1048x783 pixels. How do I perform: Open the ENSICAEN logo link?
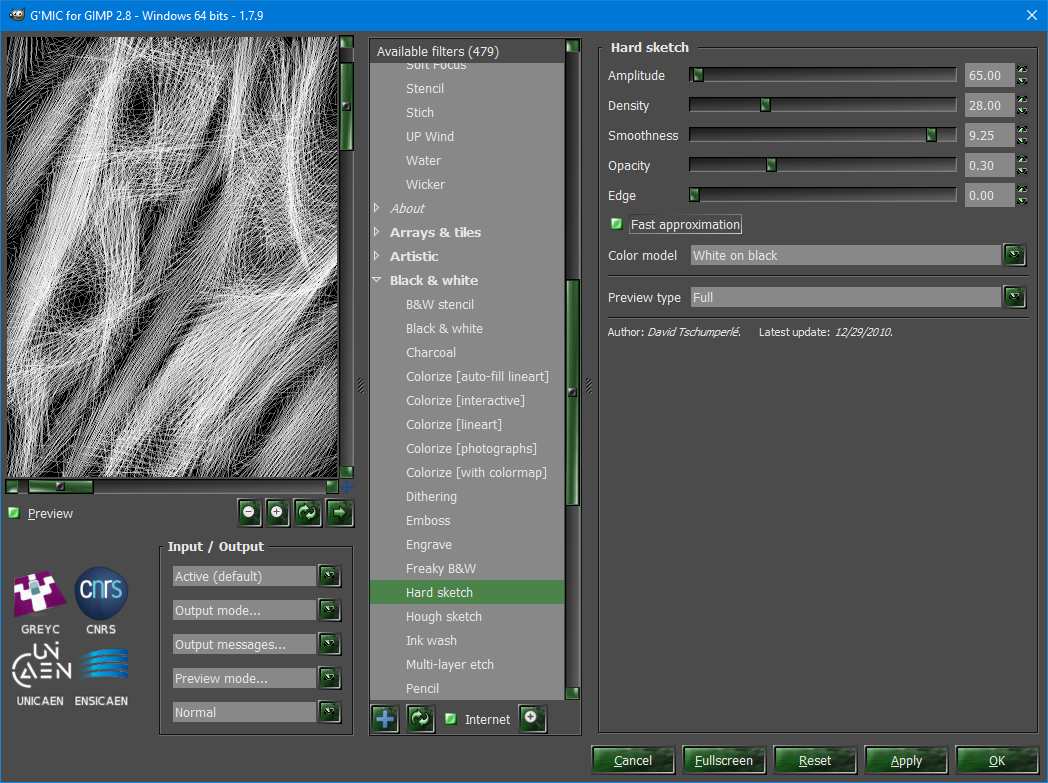click(102, 676)
